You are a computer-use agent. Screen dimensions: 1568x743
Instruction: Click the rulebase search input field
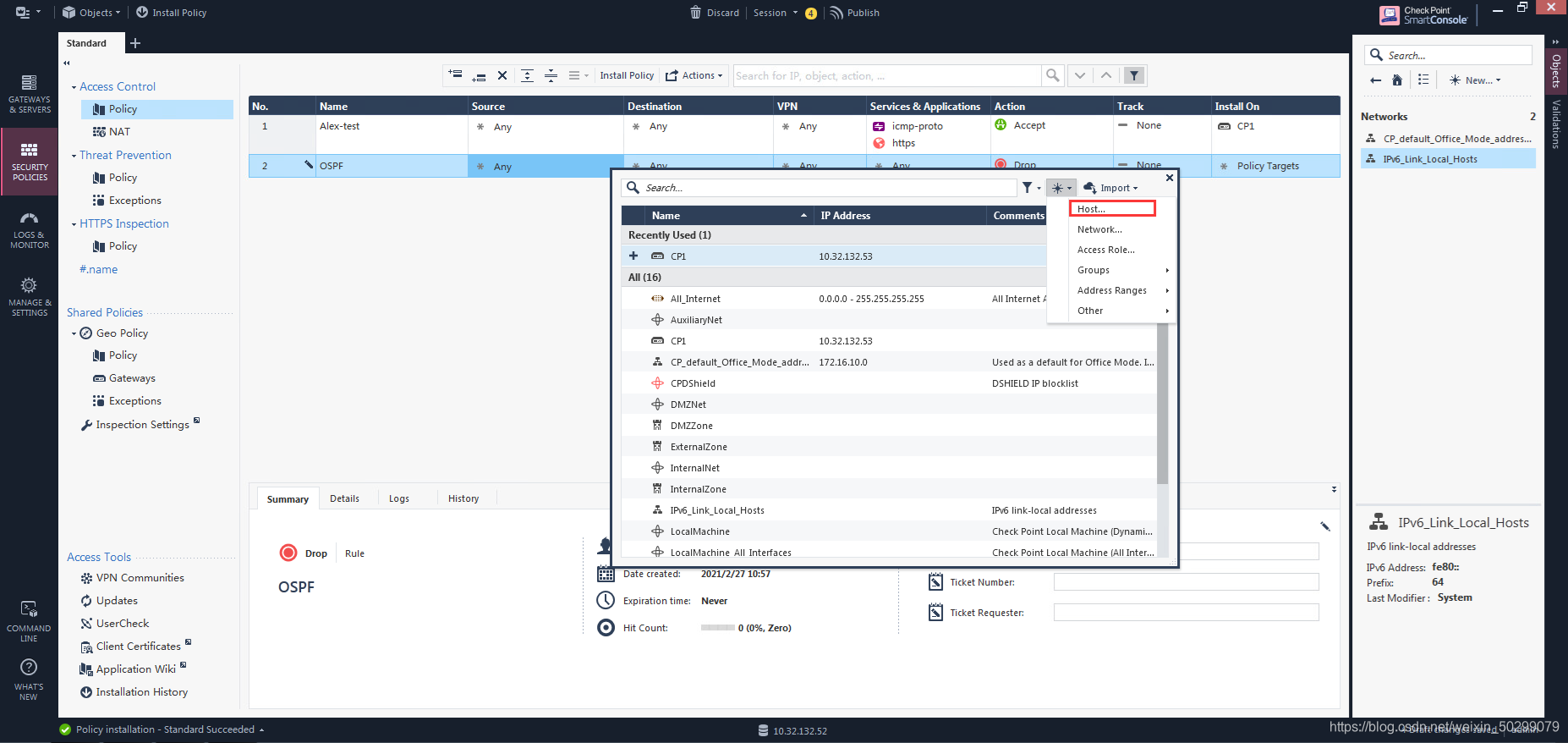[887, 75]
